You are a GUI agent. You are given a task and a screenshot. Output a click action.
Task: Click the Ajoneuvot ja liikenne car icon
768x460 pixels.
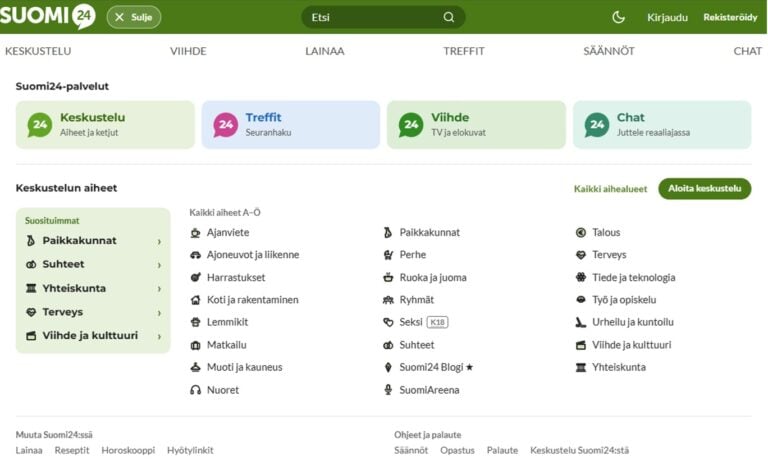point(195,255)
